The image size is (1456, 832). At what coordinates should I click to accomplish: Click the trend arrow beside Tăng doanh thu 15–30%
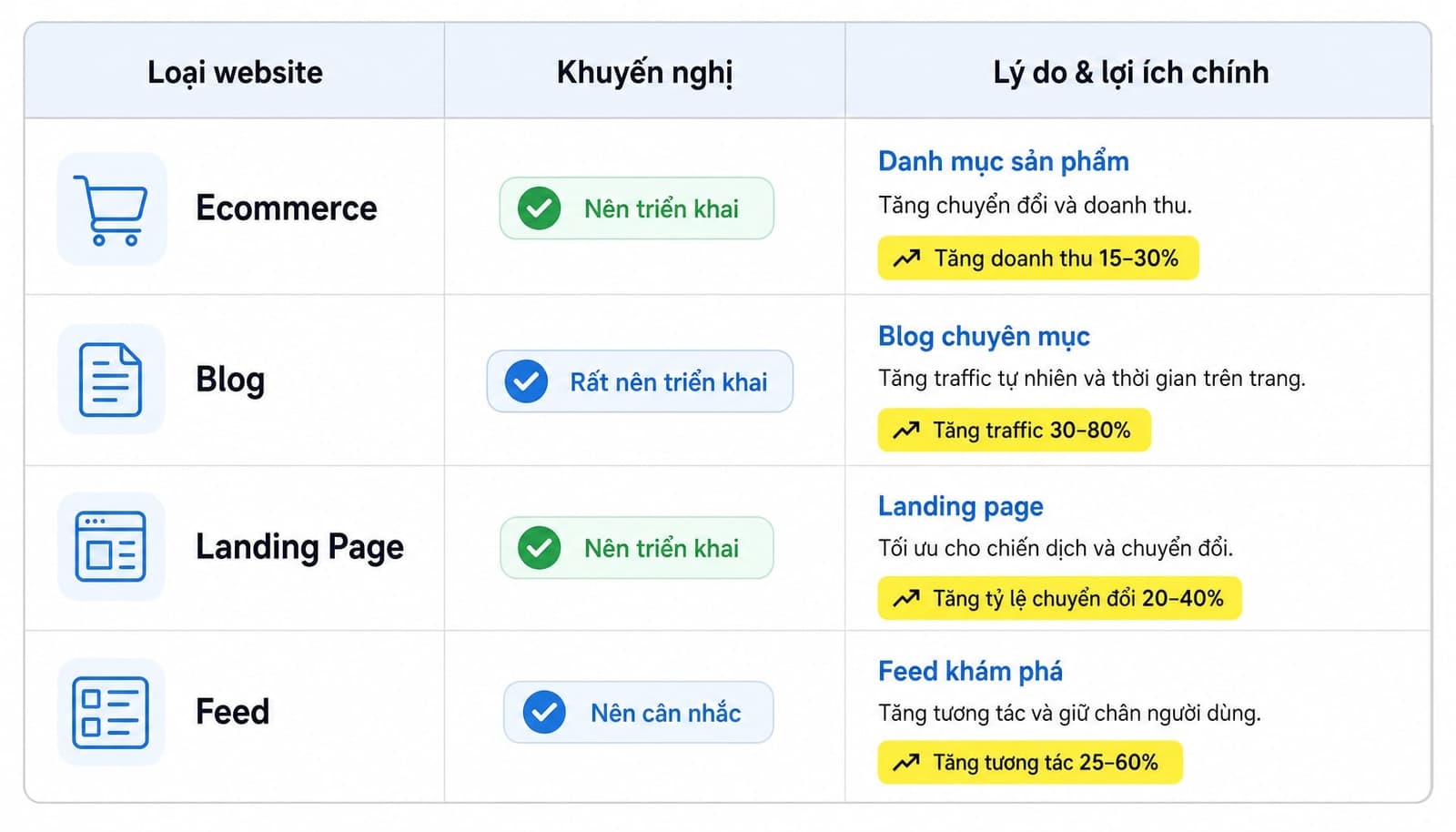906,259
